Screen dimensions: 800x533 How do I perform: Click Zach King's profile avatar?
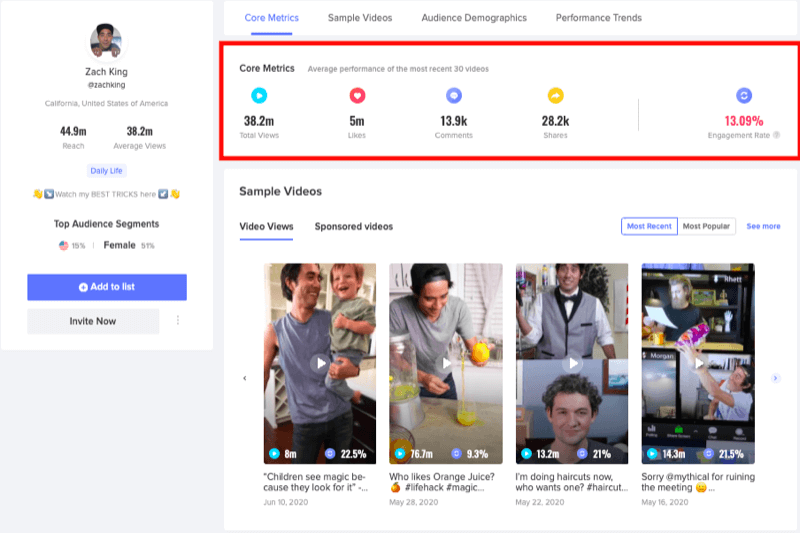pyautogui.click(x=106, y=41)
